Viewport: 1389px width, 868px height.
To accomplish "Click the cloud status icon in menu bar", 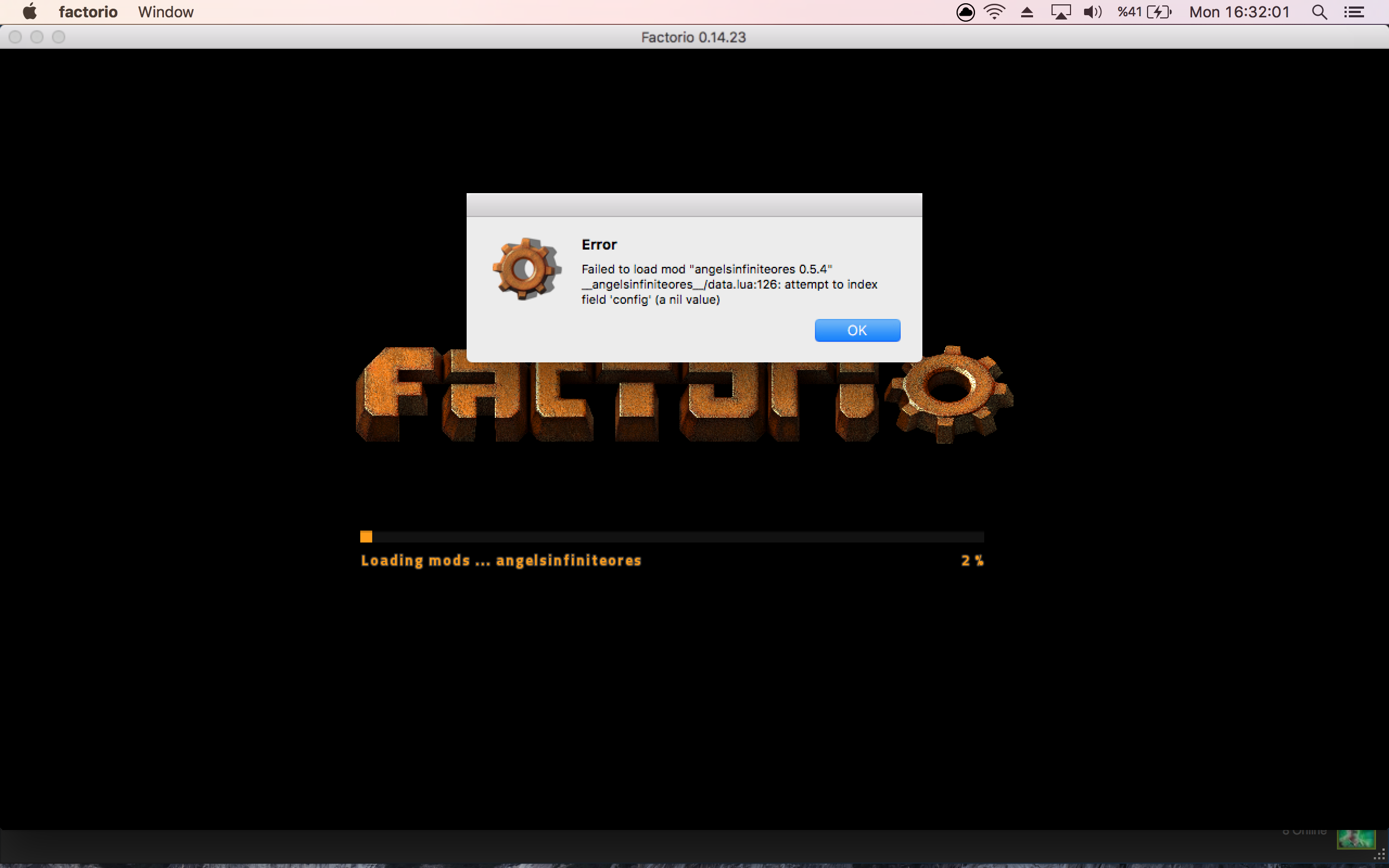I will point(965,12).
